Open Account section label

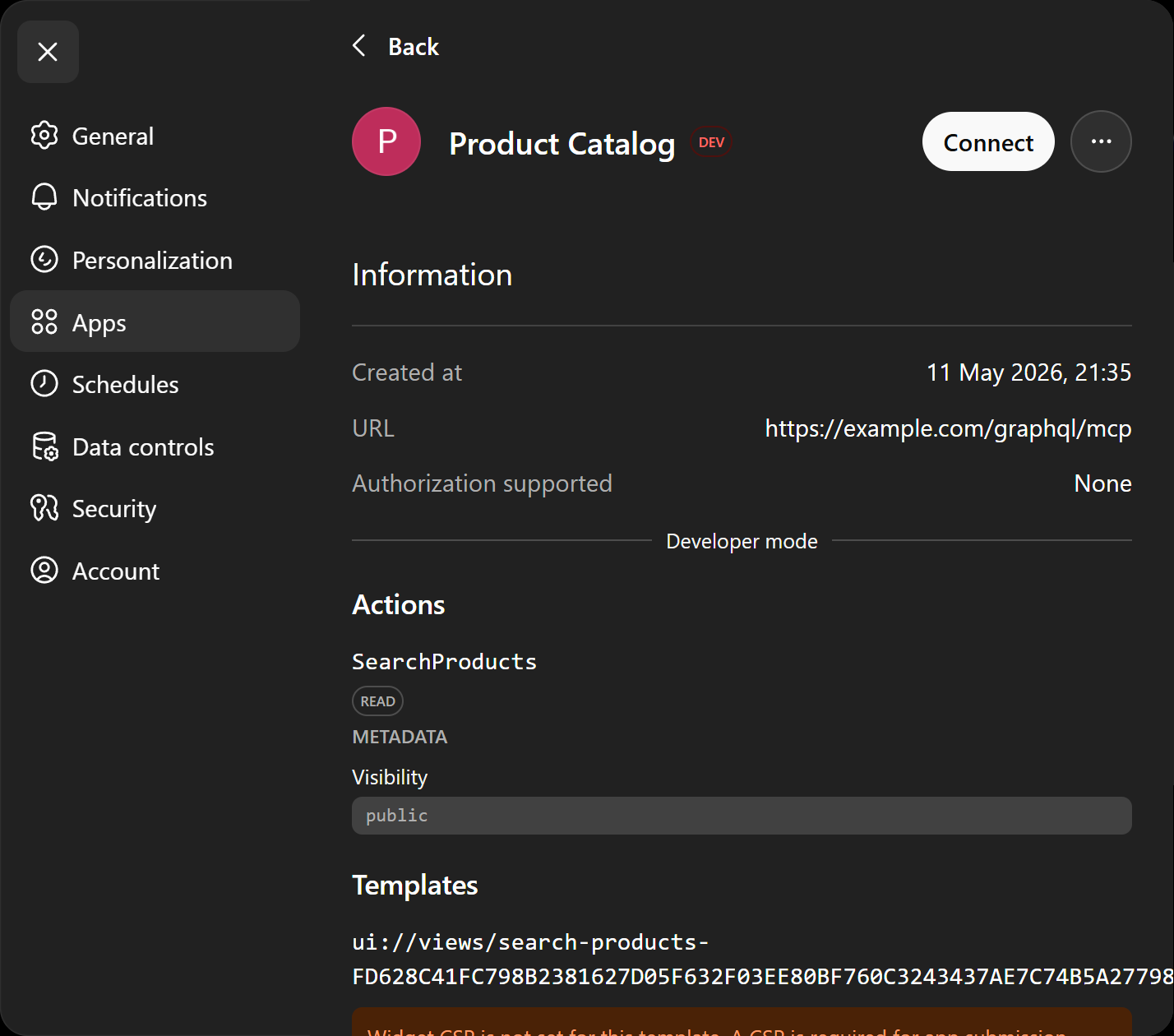116,571
